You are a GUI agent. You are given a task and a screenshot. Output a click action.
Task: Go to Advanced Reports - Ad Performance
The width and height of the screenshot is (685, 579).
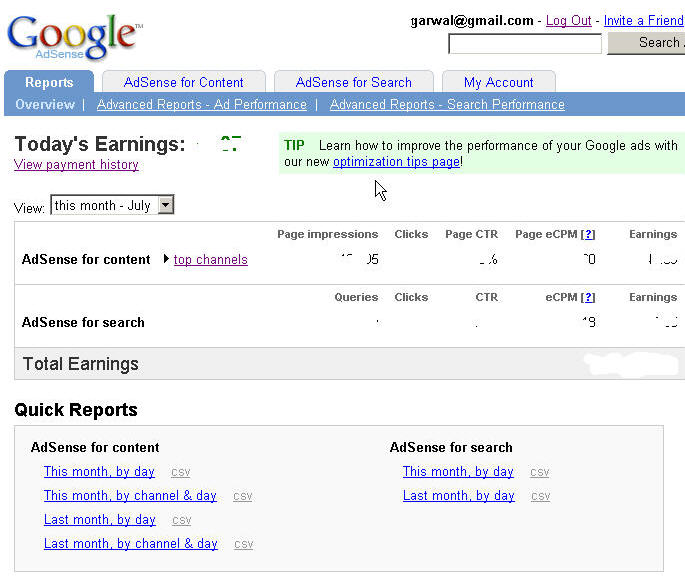(201, 105)
